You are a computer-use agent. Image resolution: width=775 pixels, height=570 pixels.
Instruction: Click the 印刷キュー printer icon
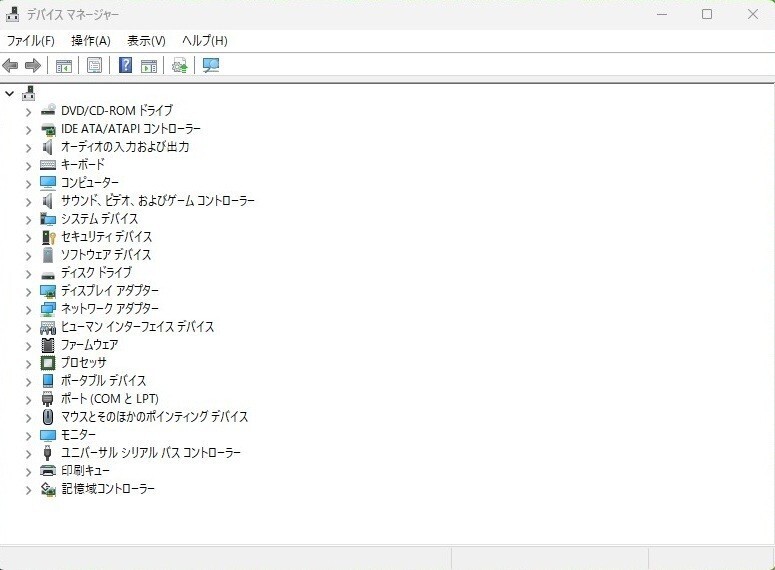tap(48, 471)
